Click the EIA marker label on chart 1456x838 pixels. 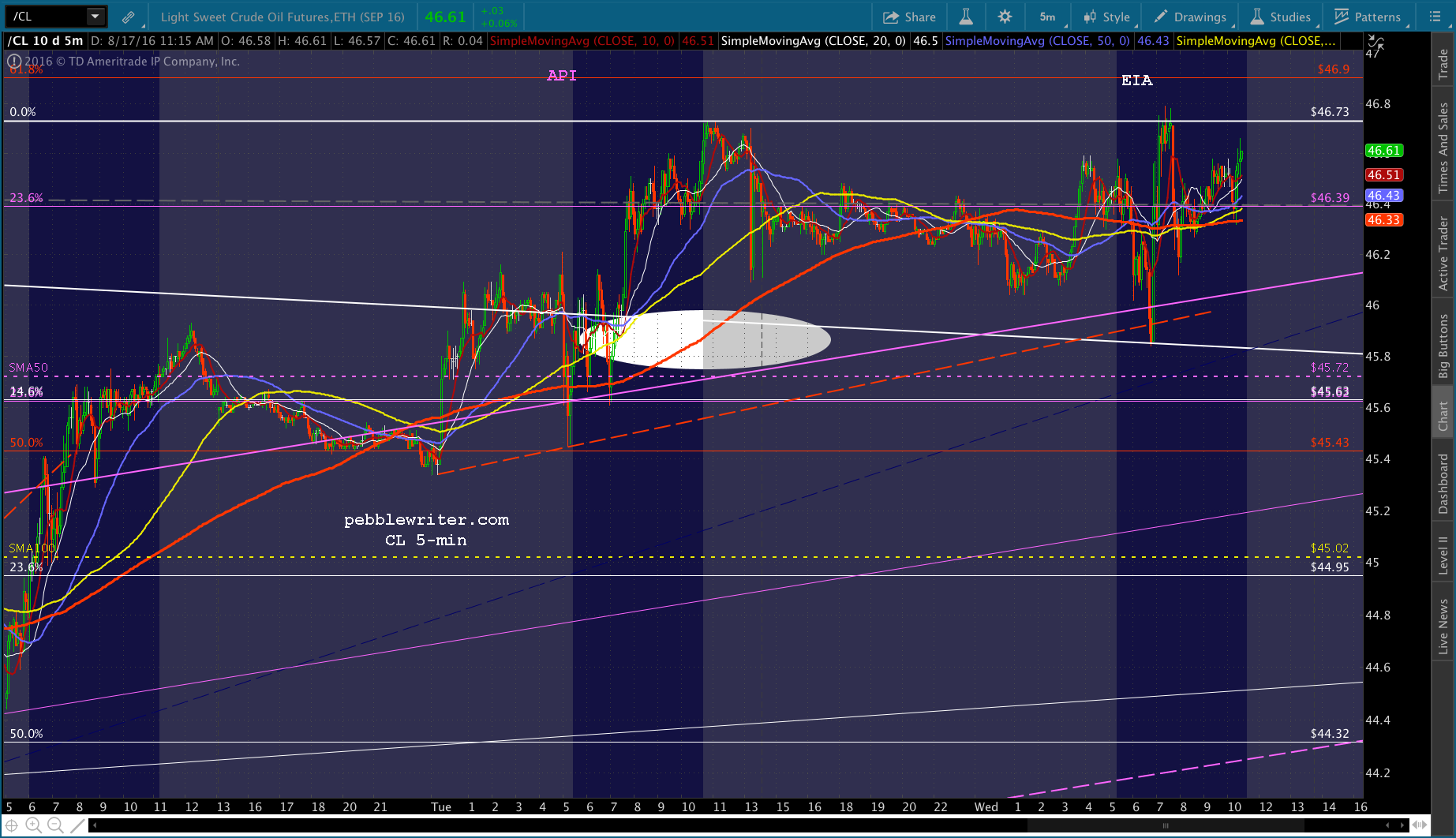[1137, 80]
